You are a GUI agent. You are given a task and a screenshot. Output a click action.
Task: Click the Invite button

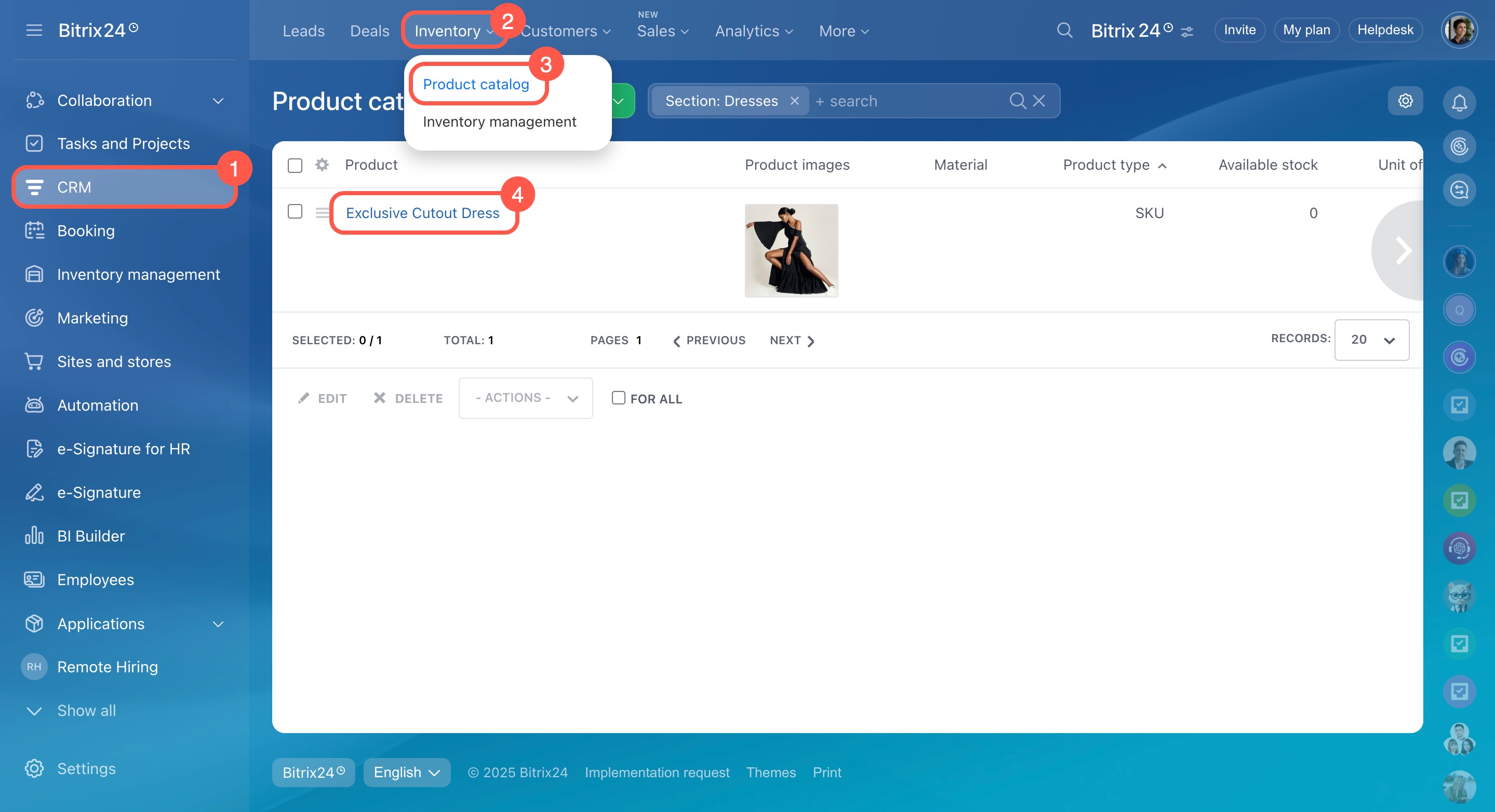[x=1239, y=30]
